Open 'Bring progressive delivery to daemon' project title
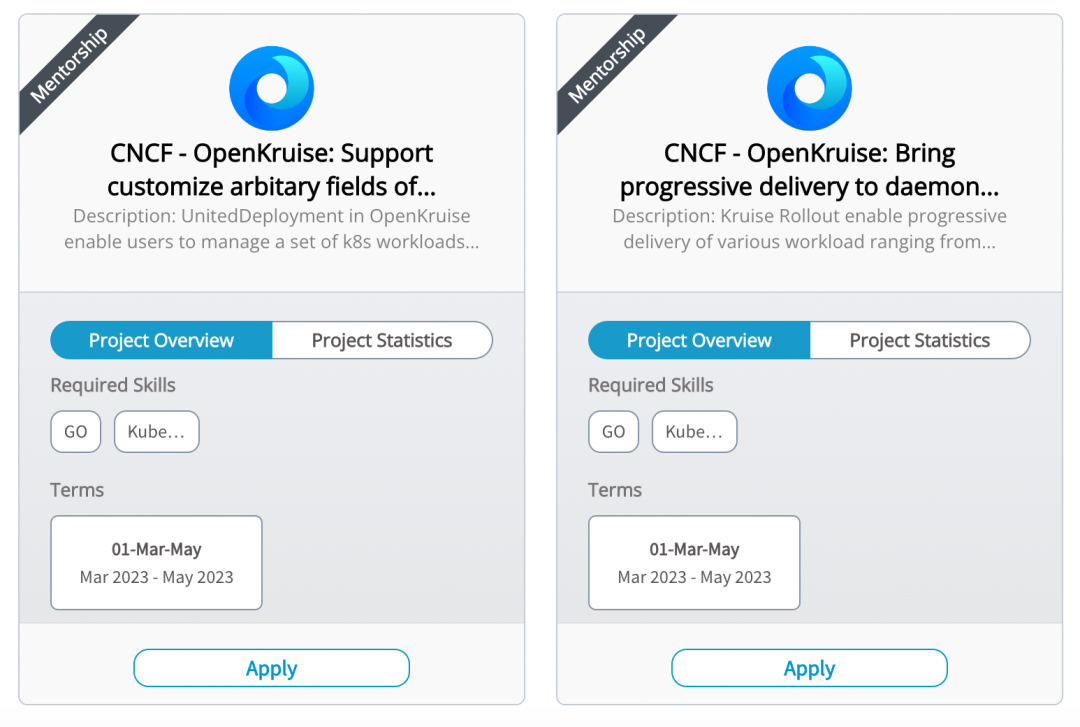 (809, 170)
